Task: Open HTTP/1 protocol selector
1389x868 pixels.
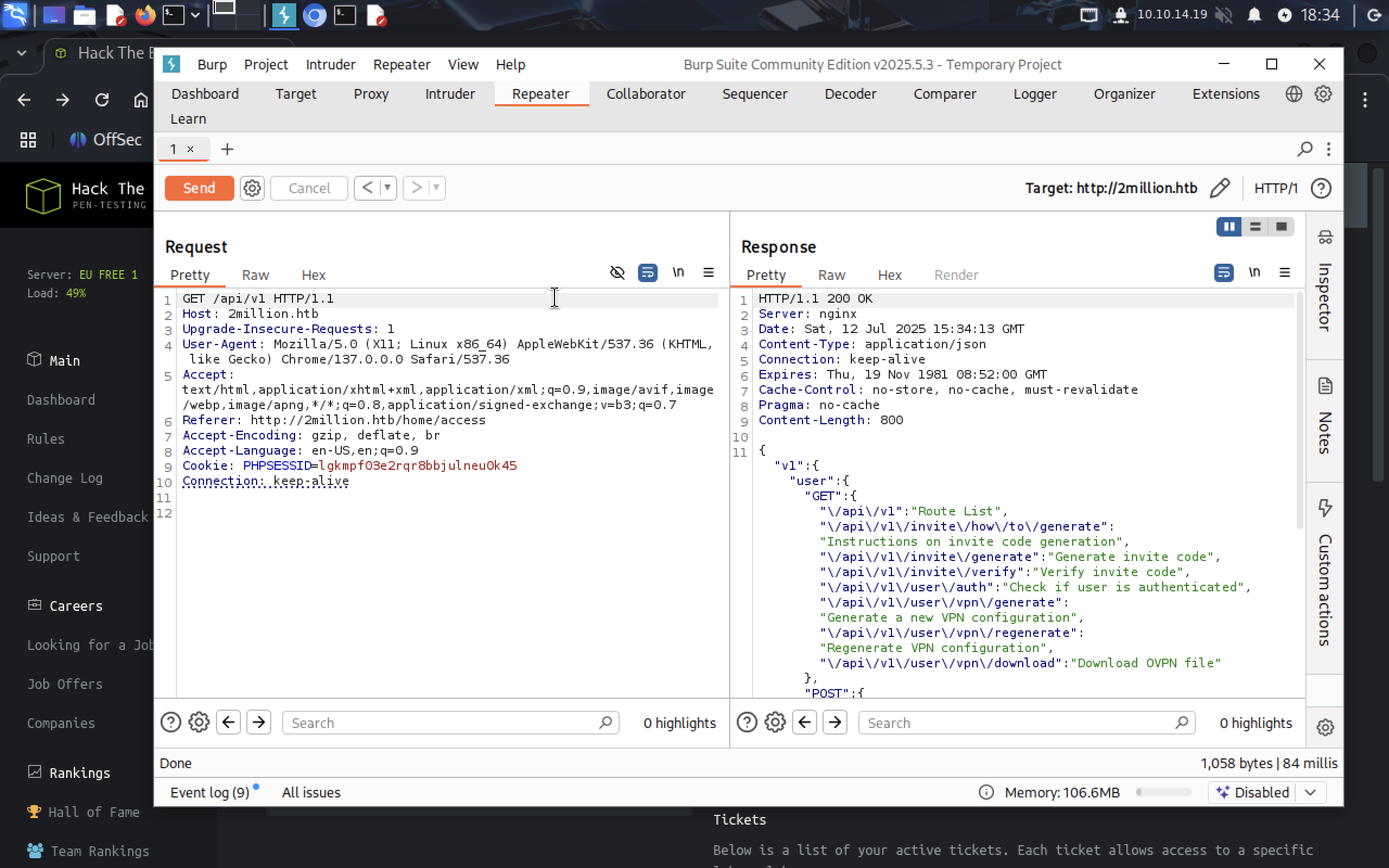Action: [x=1276, y=188]
